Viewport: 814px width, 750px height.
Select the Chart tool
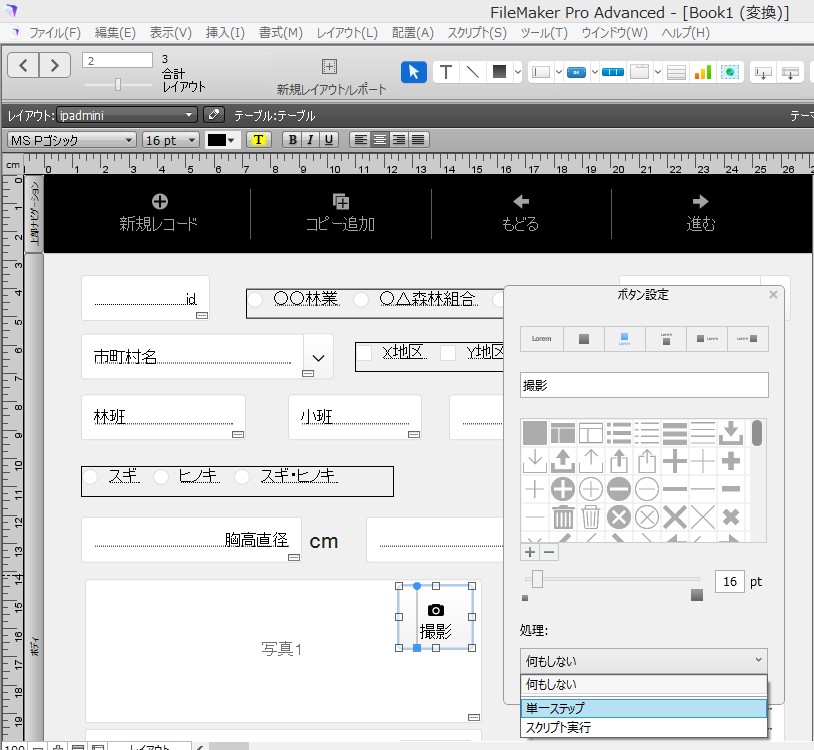coord(703,72)
